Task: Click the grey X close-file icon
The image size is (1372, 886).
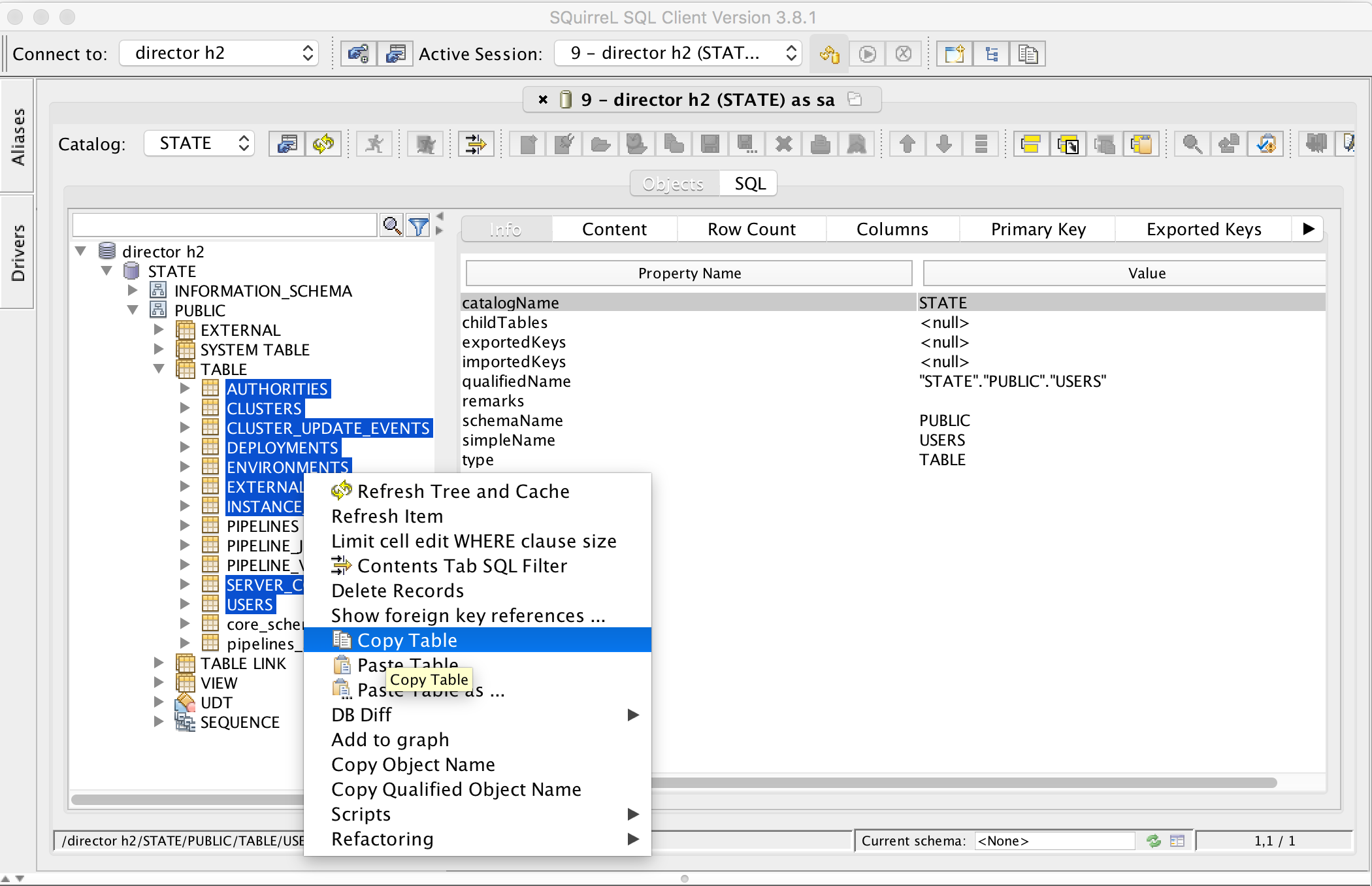Action: (783, 144)
